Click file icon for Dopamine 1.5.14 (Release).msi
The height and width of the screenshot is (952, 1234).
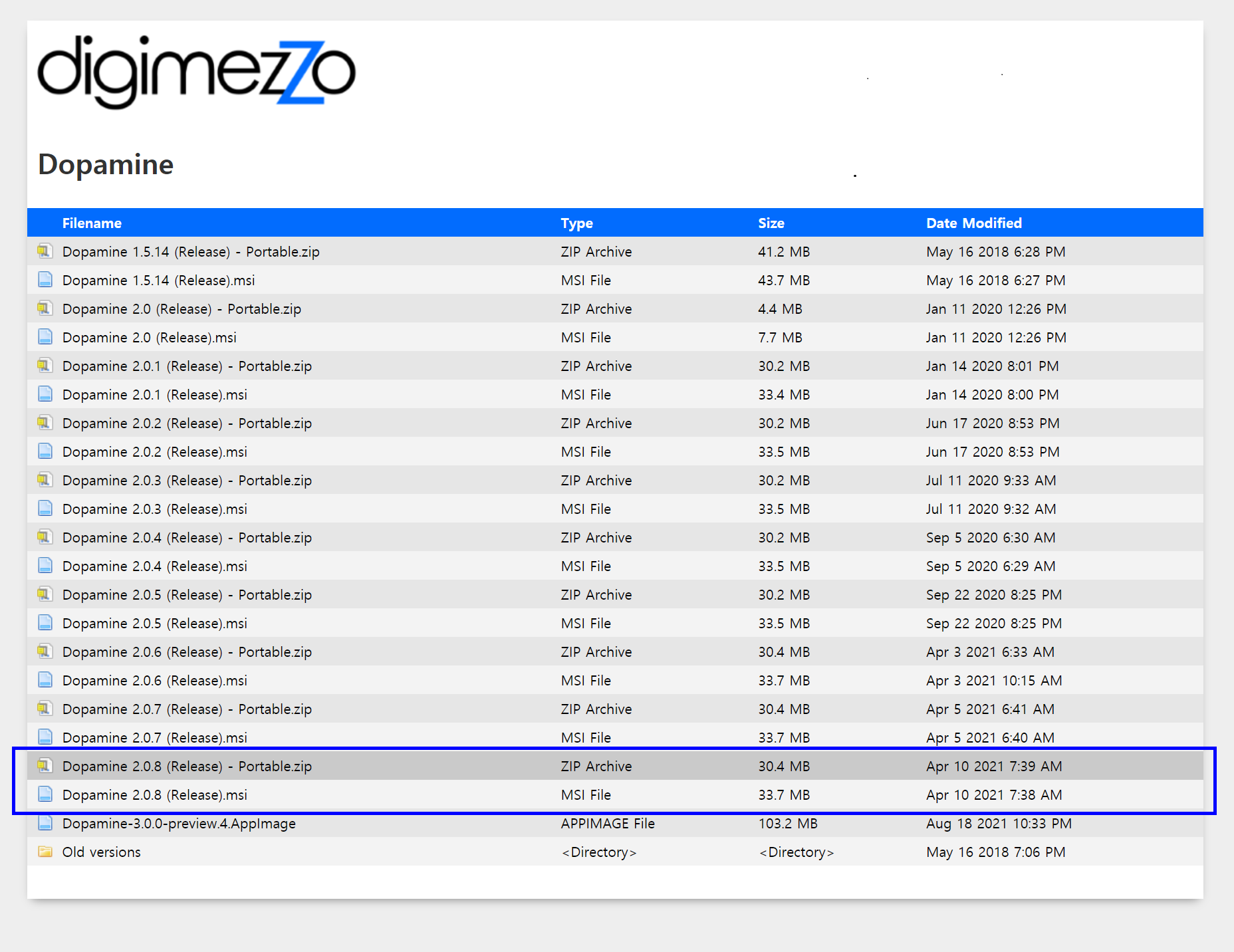point(45,280)
